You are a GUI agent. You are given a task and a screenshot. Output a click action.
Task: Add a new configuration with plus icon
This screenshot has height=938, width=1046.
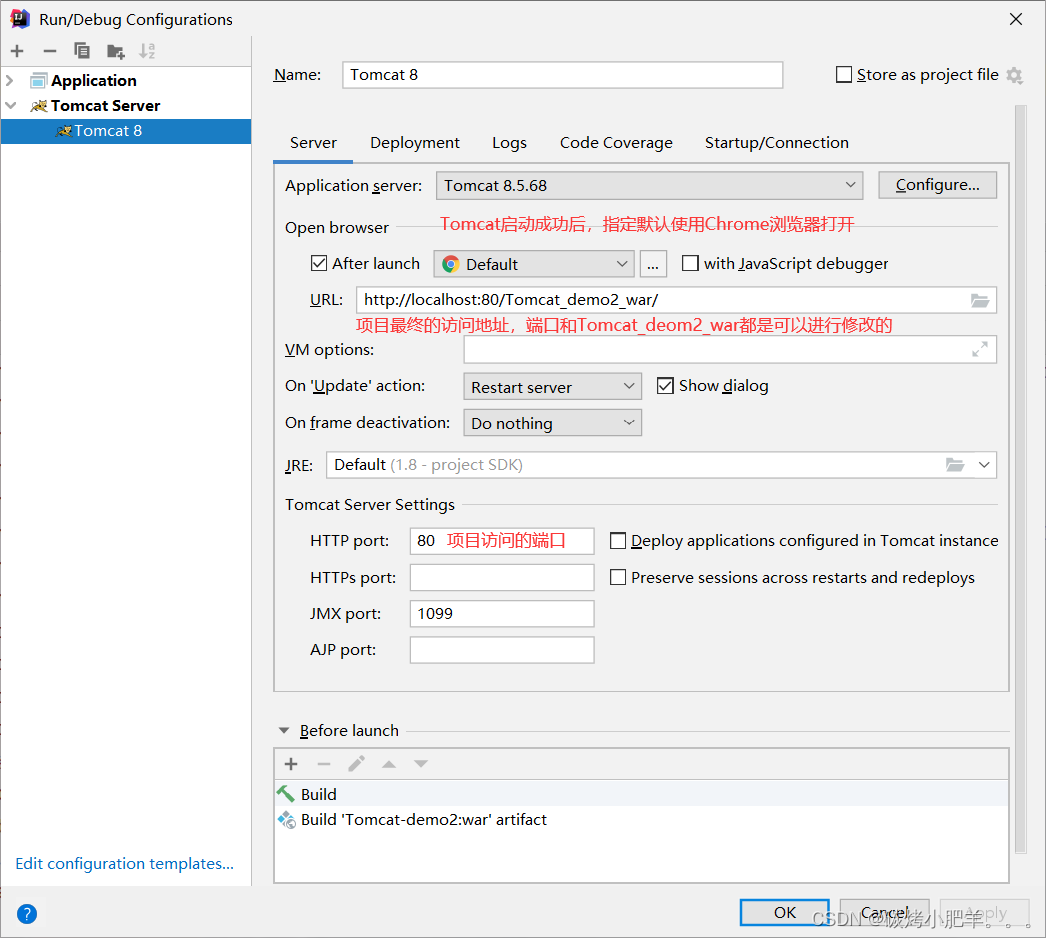tap(17, 51)
